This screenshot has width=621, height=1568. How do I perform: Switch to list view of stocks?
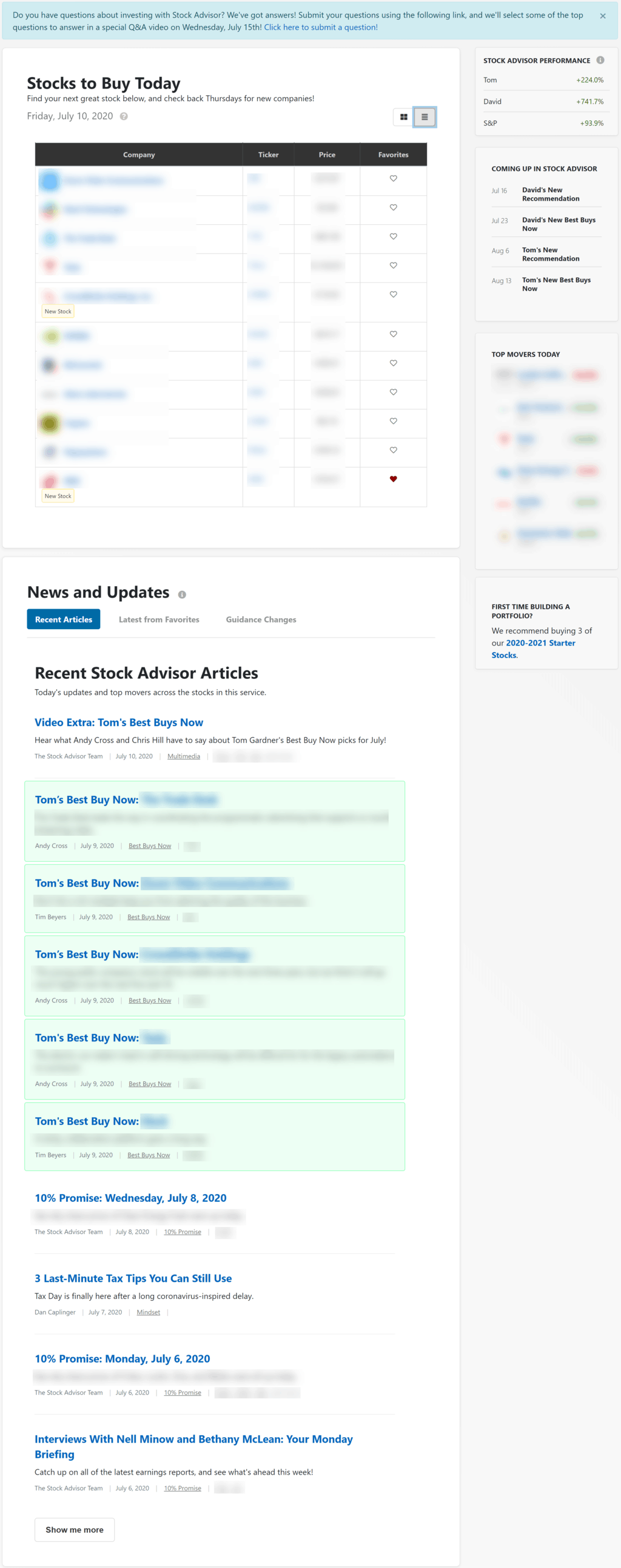point(425,117)
